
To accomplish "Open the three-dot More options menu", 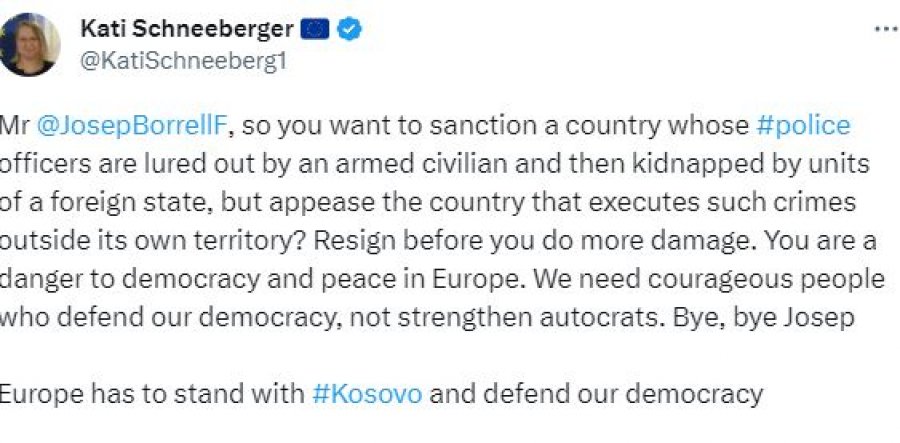I will coord(884,29).
